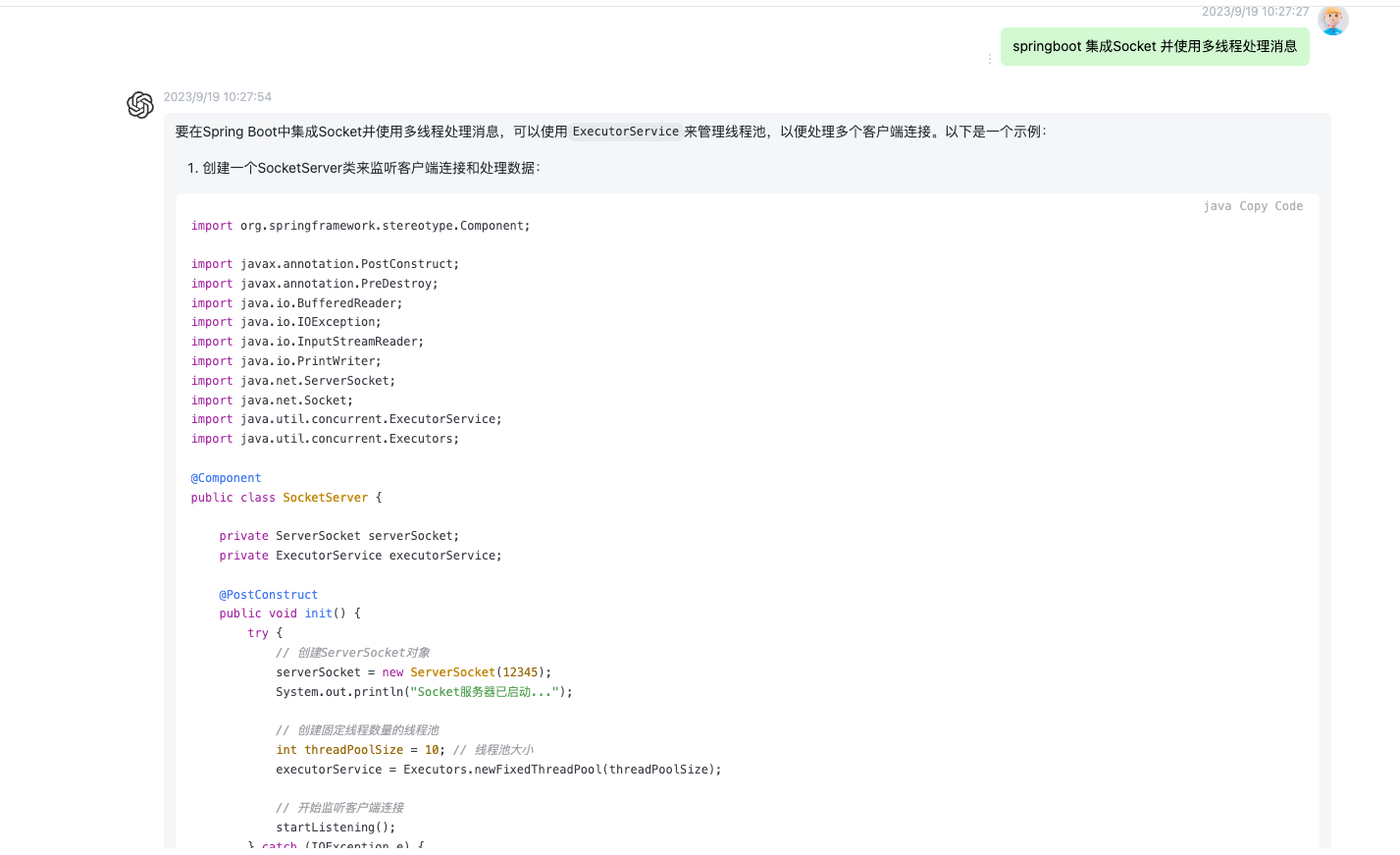This screenshot has height=855, width=1400.
Task: Click the startListening(); line
Action: (x=336, y=828)
